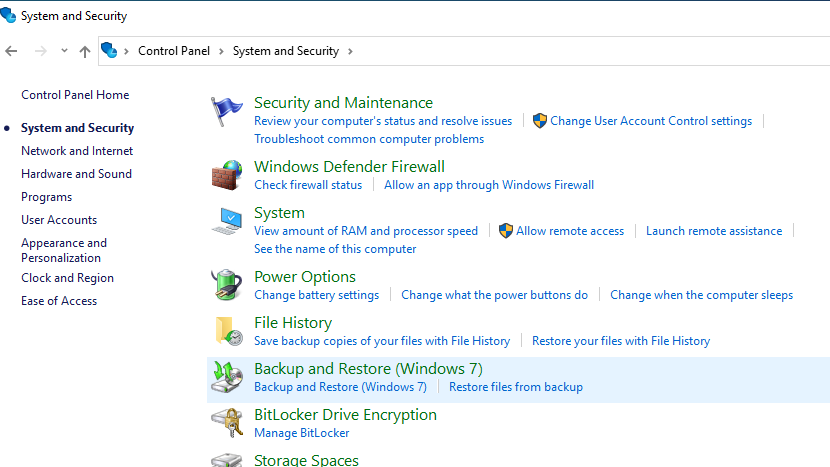Screen dimensions: 830x467
Task: Open Backup and Restore (Windows 7) green heading
Action: (x=368, y=369)
